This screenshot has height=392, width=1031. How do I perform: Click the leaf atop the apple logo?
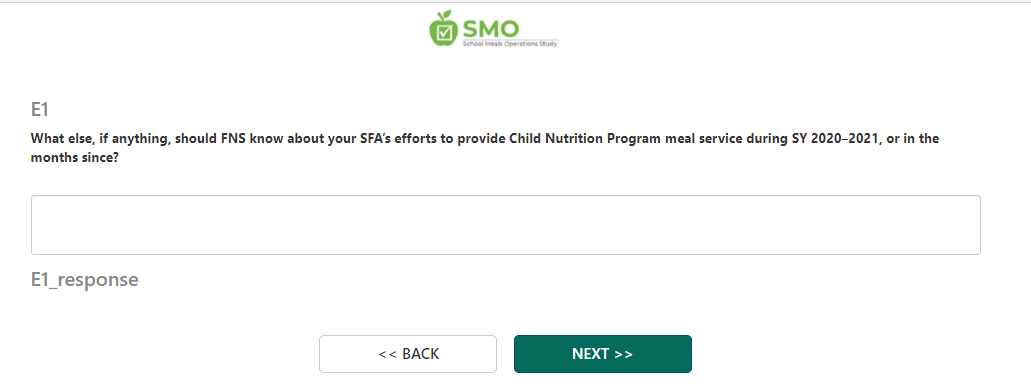448,14
